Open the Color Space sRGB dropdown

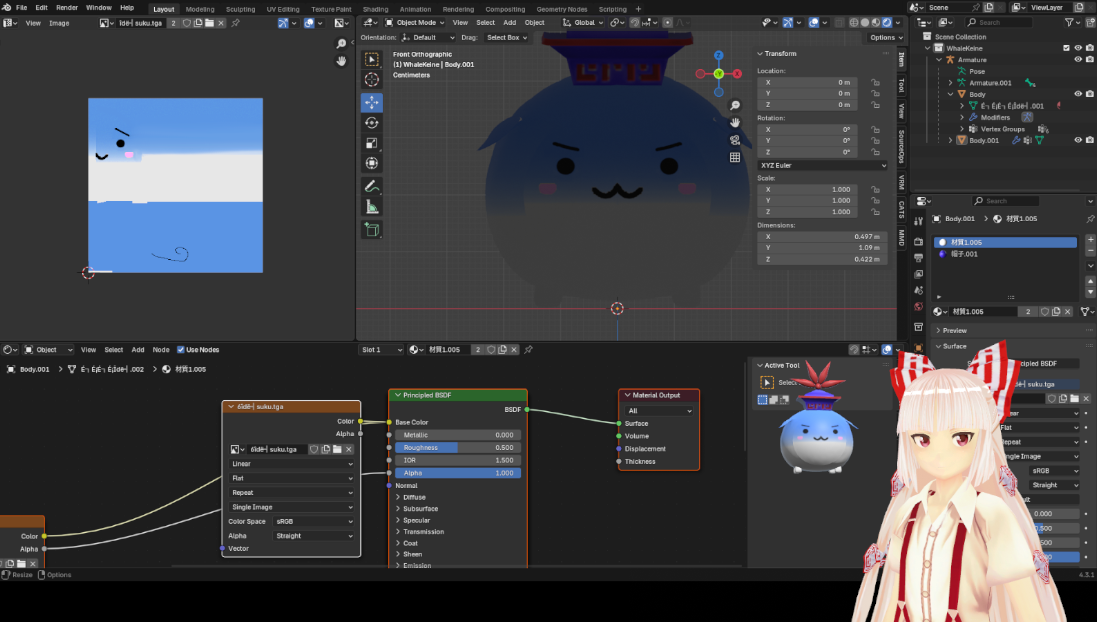(314, 522)
